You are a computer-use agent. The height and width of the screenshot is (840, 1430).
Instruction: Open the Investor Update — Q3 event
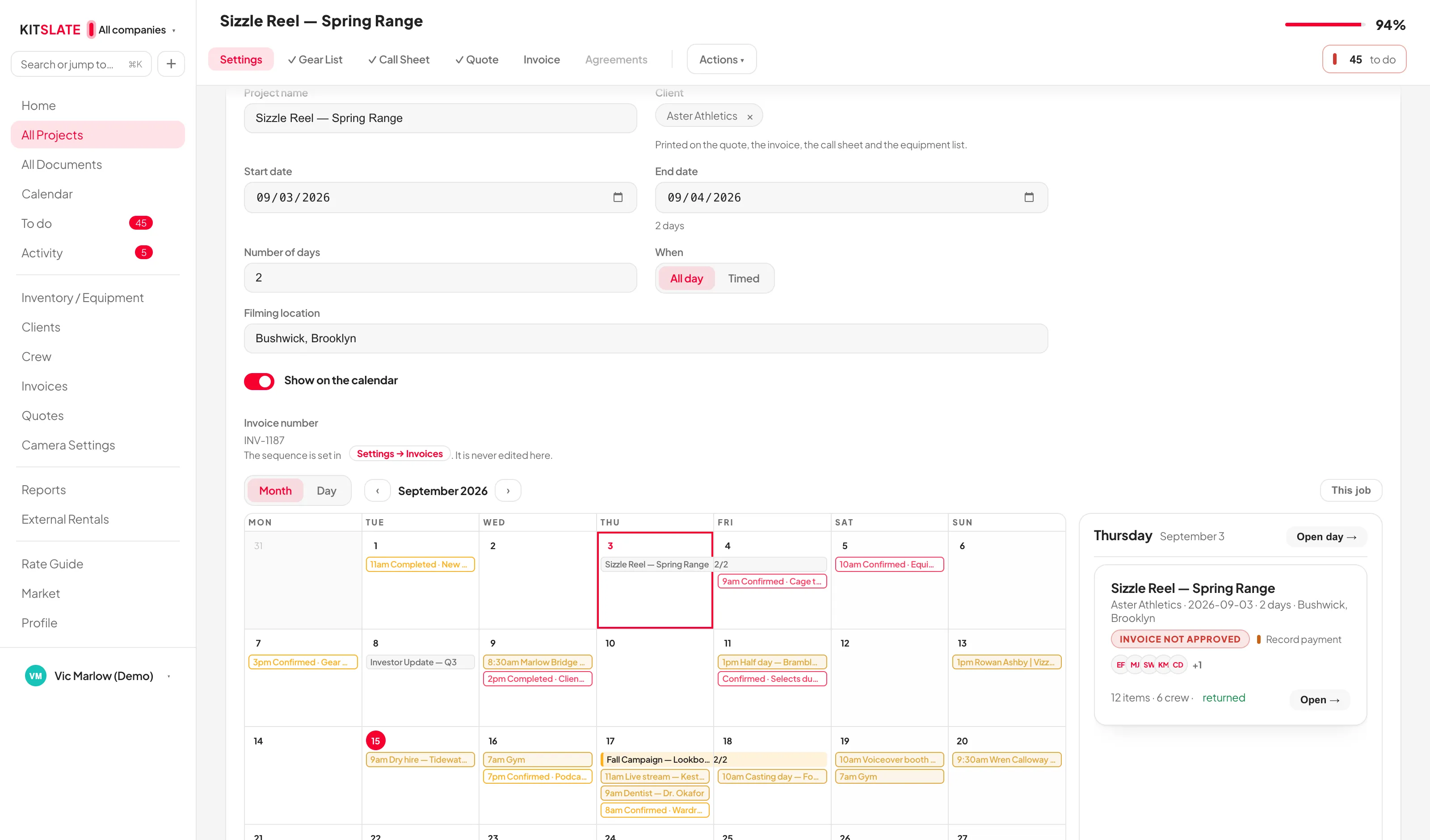pyautogui.click(x=420, y=662)
